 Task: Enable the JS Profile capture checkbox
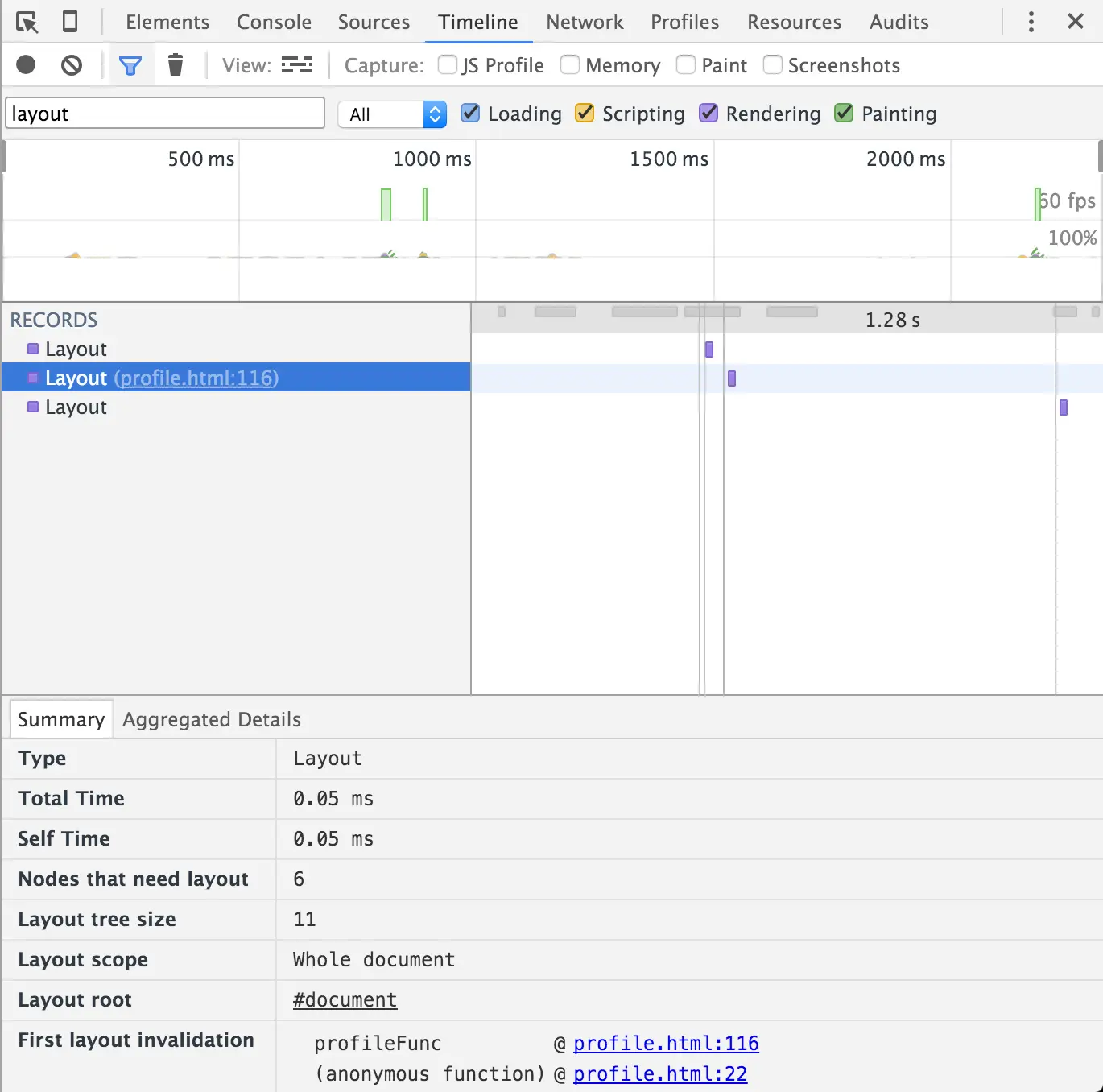[448, 64]
